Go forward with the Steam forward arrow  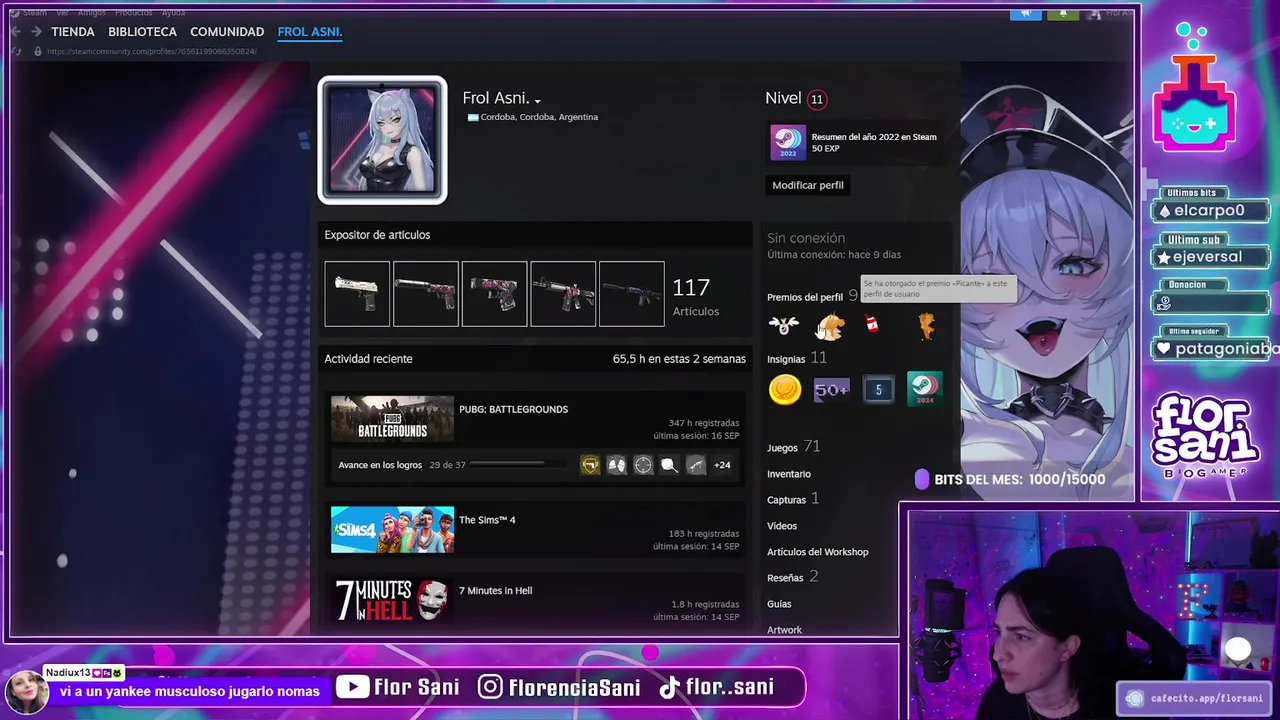(36, 32)
